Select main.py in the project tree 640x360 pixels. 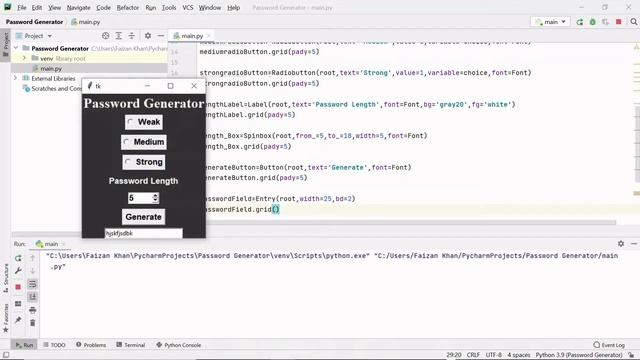[x=51, y=69]
